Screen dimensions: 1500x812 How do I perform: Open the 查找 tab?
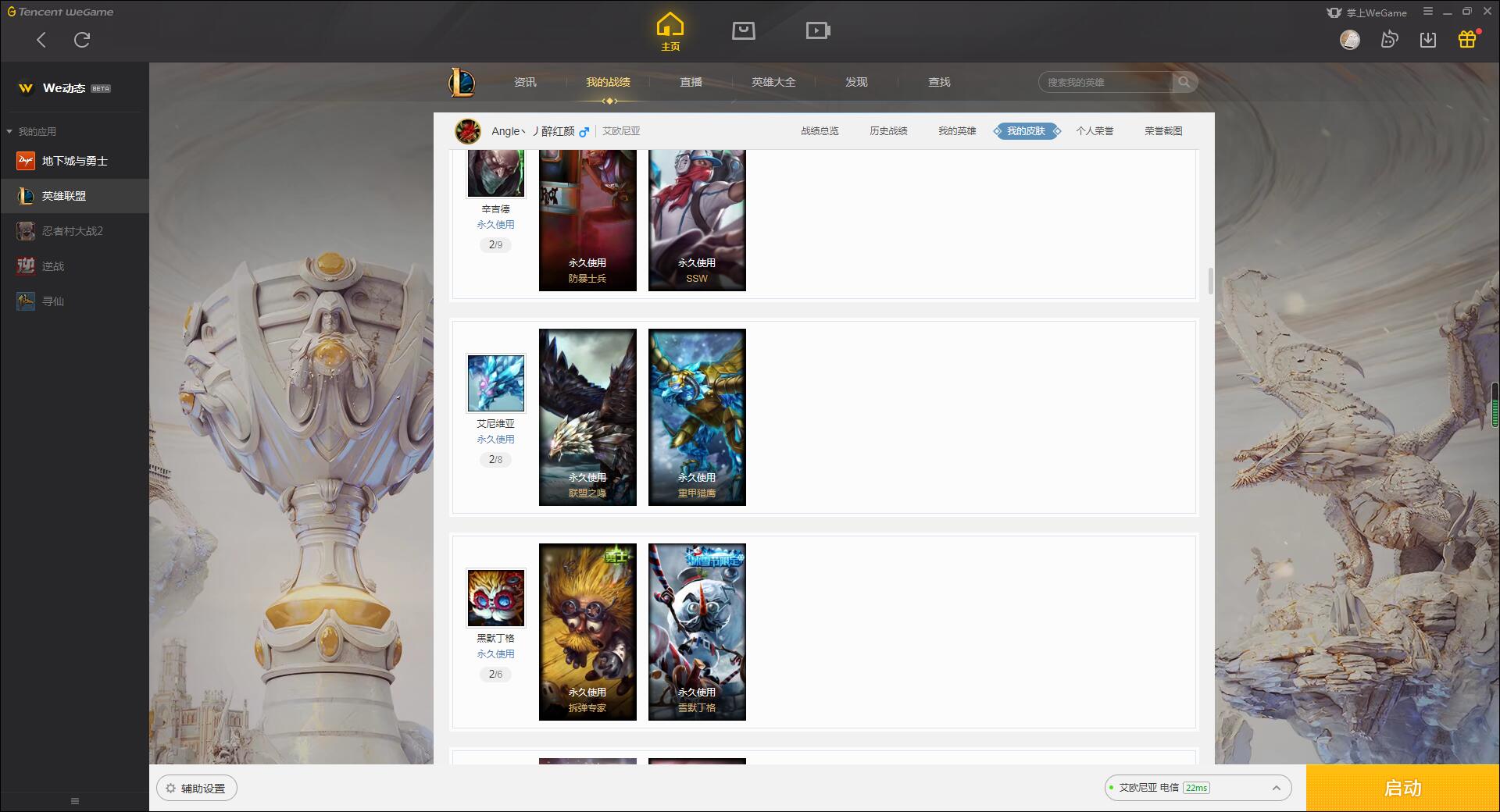click(939, 82)
